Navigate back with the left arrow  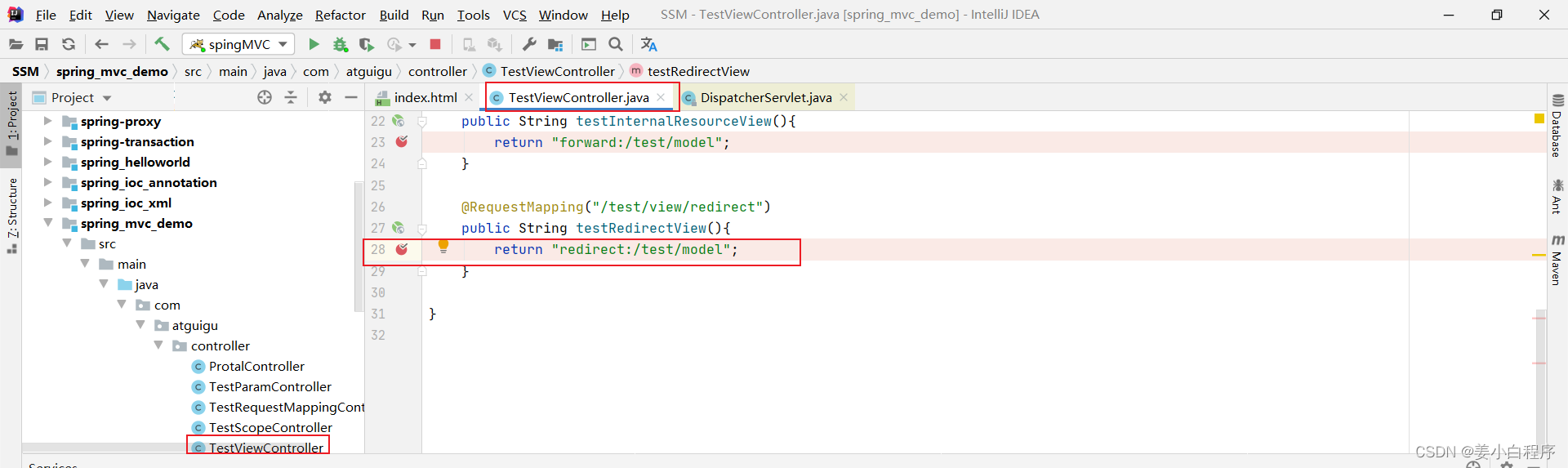click(x=101, y=44)
